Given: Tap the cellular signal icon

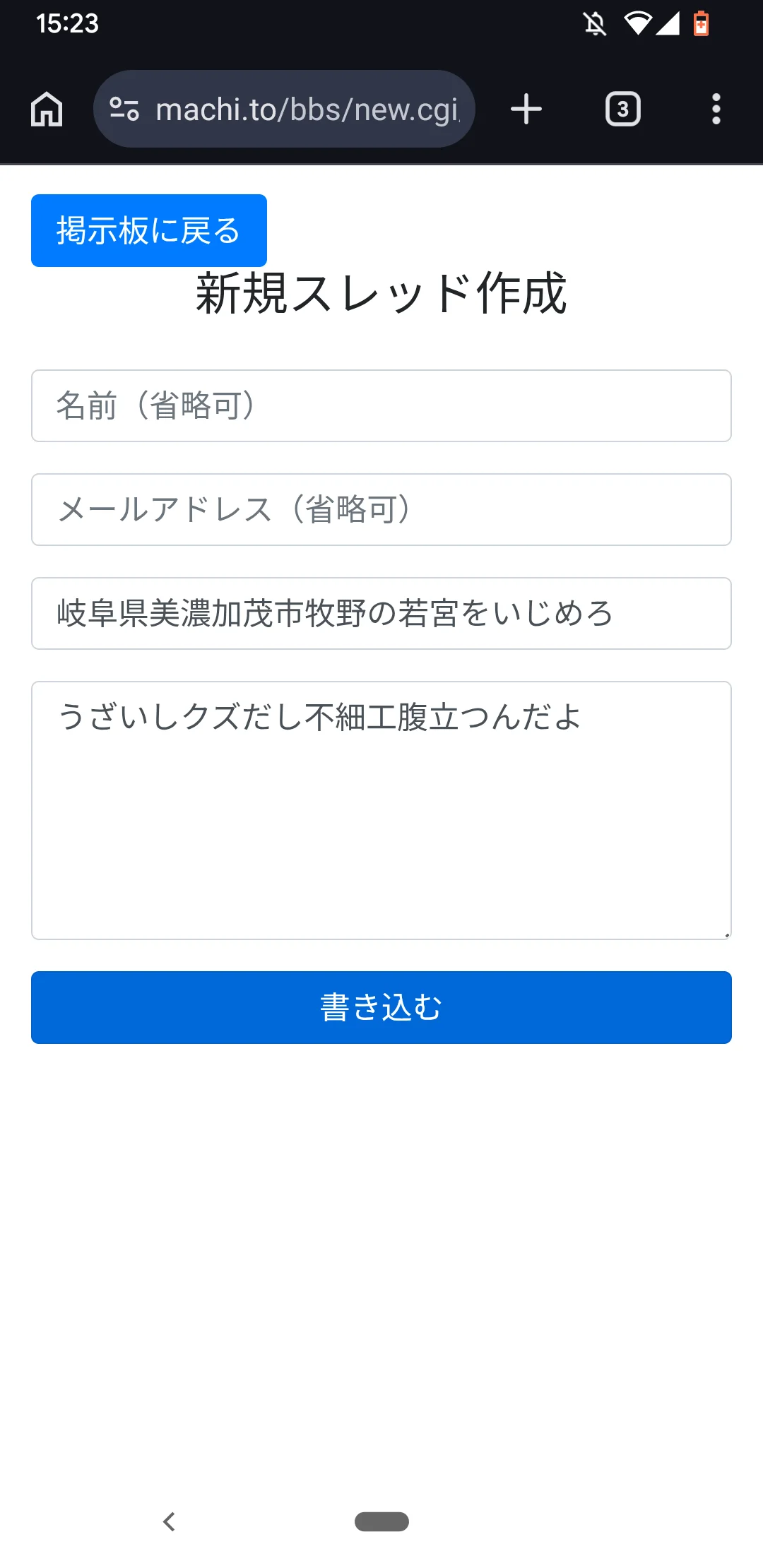Looking at the screenshot, I should click(x=668, y=24).
